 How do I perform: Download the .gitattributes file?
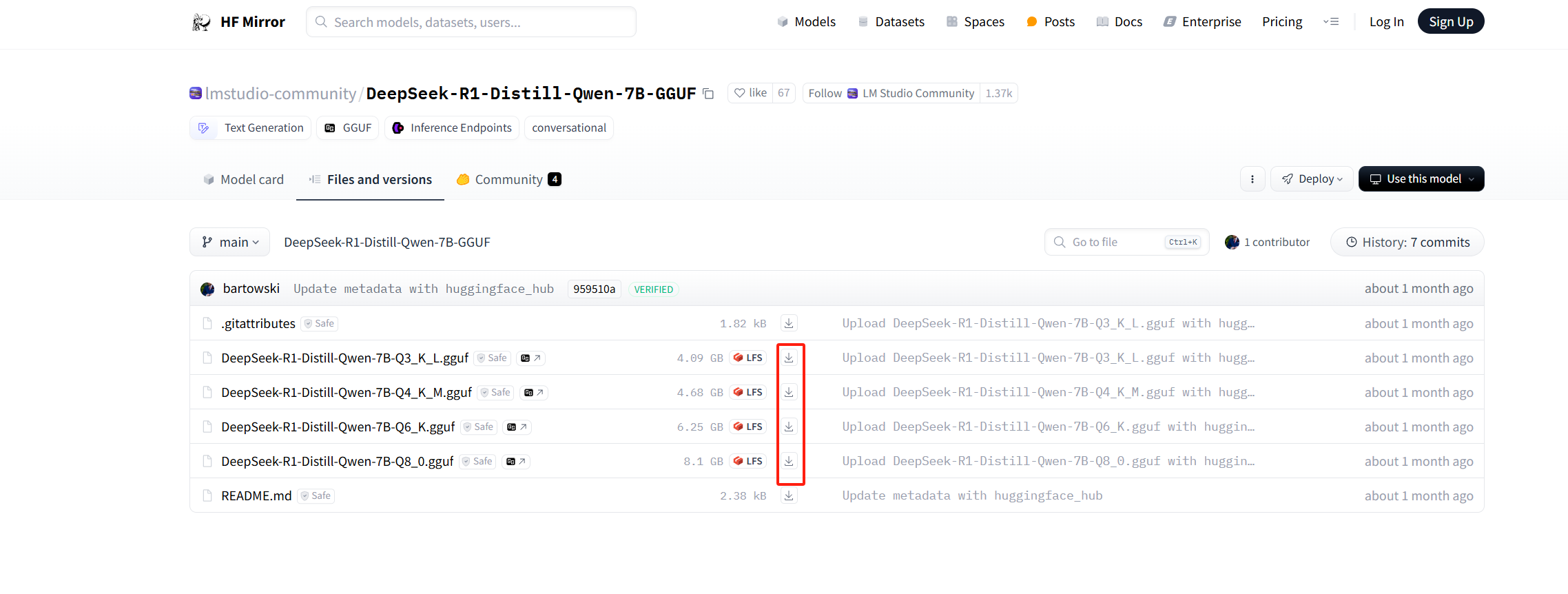(x=789, y=323)
